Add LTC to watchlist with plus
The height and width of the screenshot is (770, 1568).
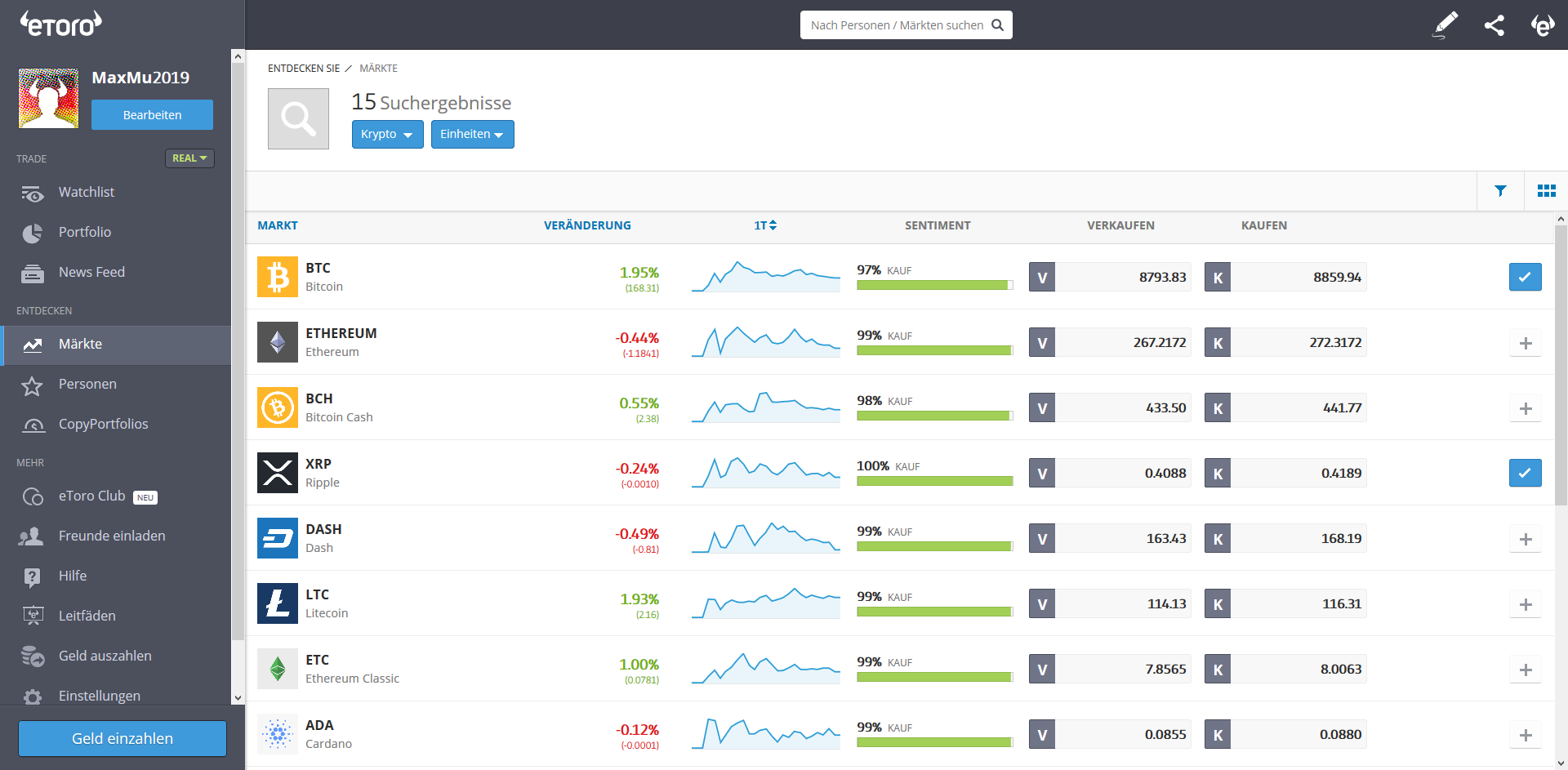coord(1525,604)
